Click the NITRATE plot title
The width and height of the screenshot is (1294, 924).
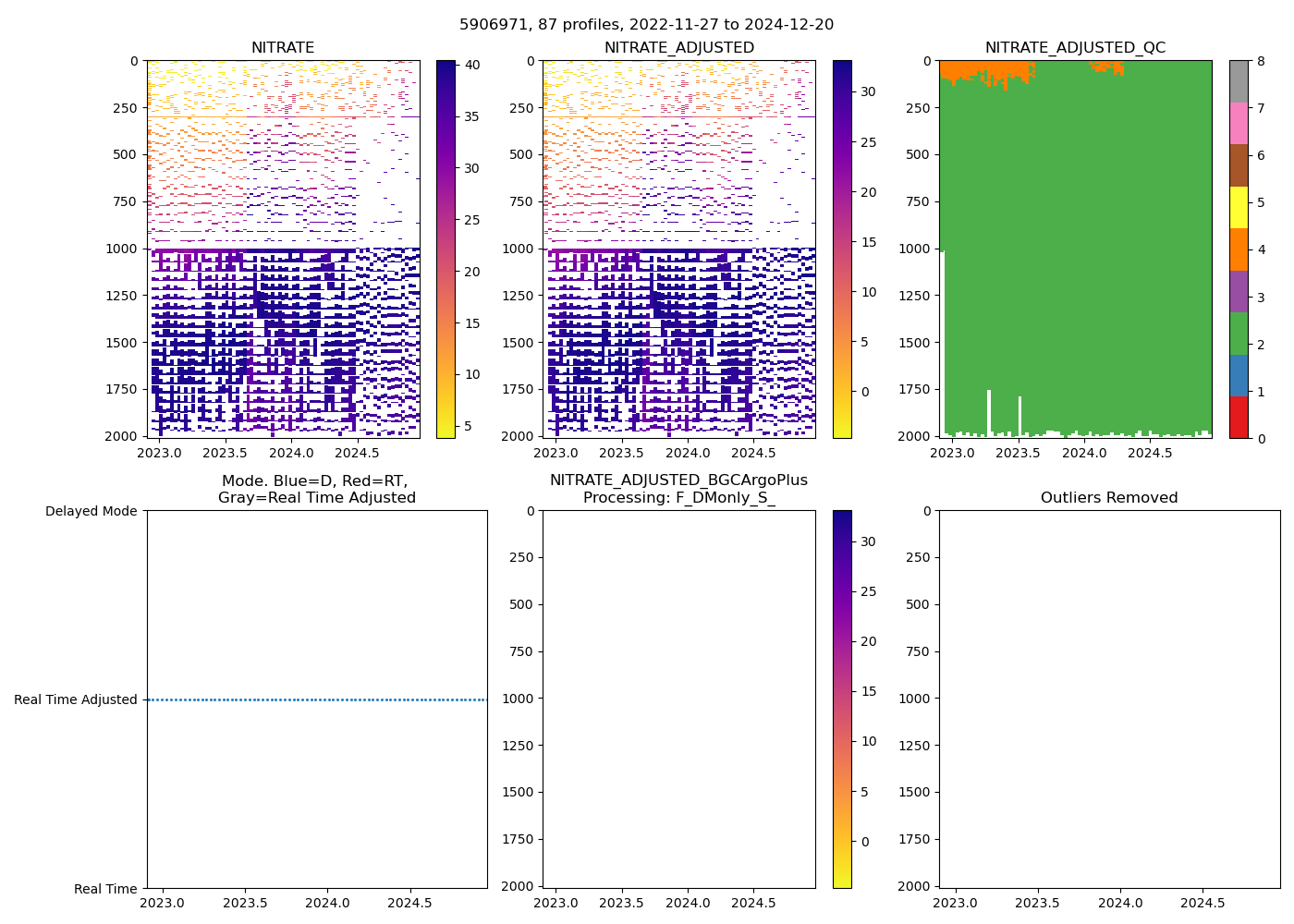[283, 48]
